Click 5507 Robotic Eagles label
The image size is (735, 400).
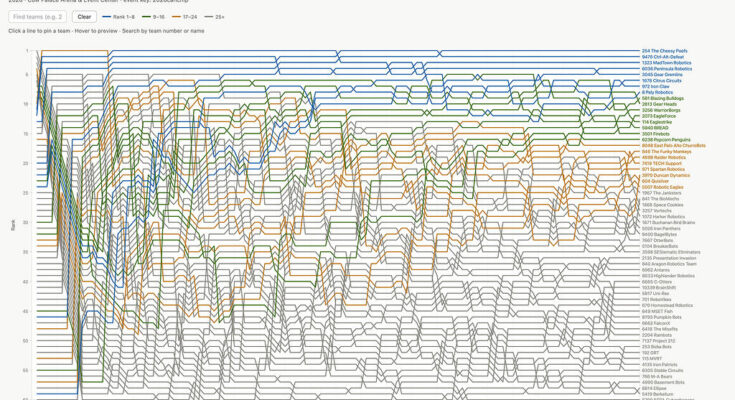point(663,187)
